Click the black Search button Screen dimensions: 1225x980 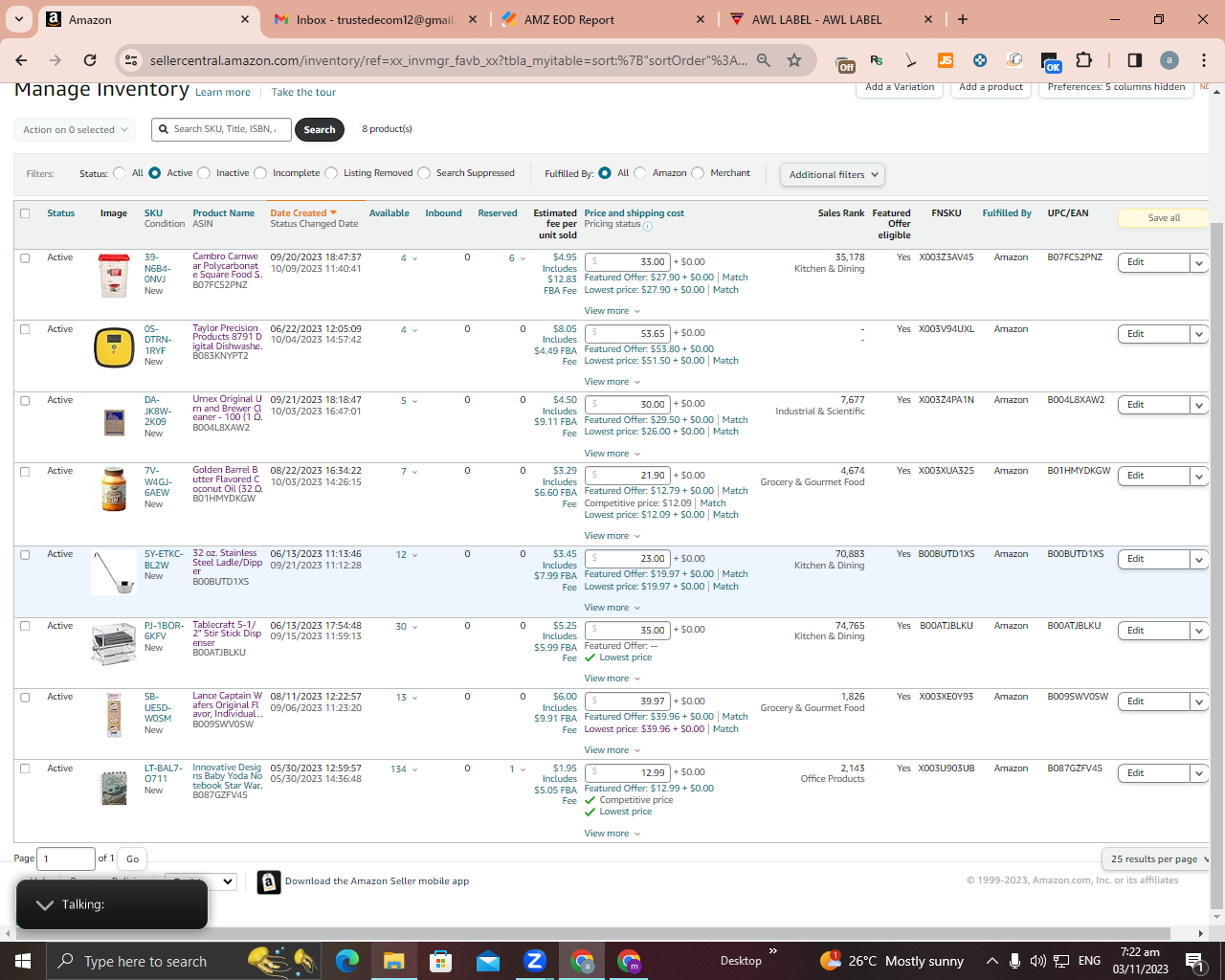coord(320,129)
